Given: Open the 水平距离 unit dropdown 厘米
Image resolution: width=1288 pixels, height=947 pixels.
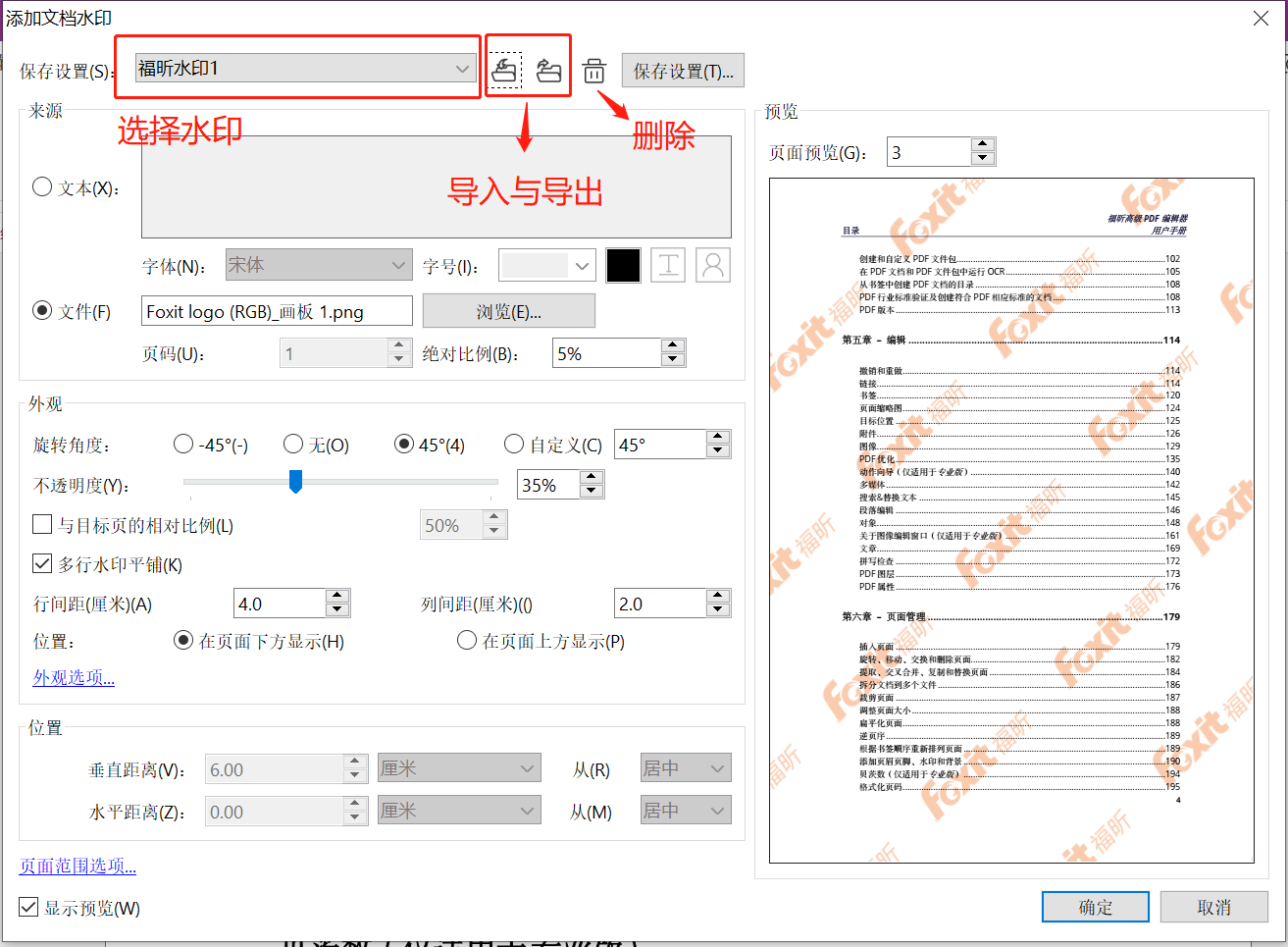Looking at the screenshot, I should (459, 811).
